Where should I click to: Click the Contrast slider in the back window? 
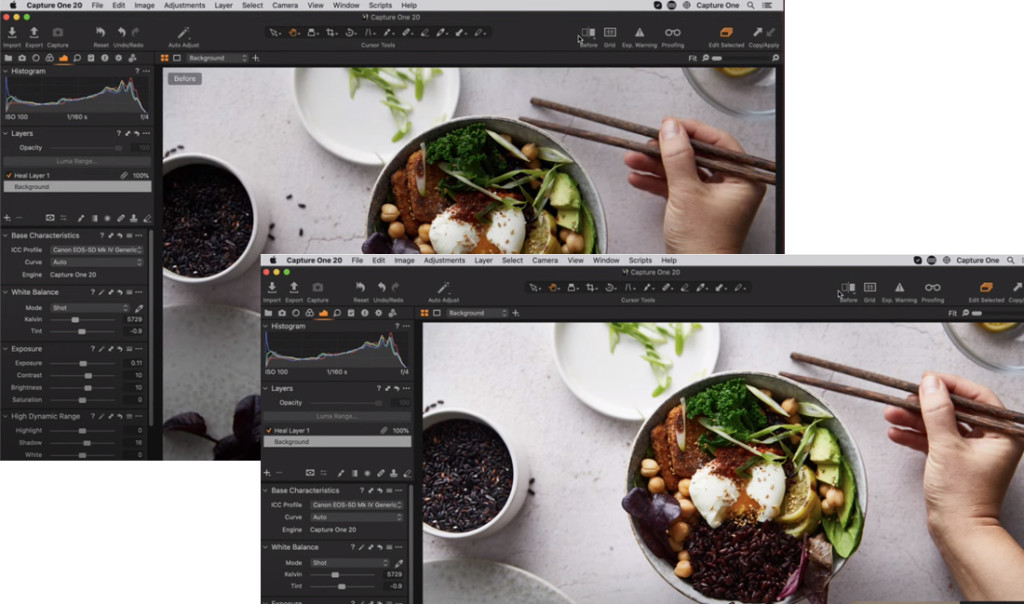click(83, 375)
